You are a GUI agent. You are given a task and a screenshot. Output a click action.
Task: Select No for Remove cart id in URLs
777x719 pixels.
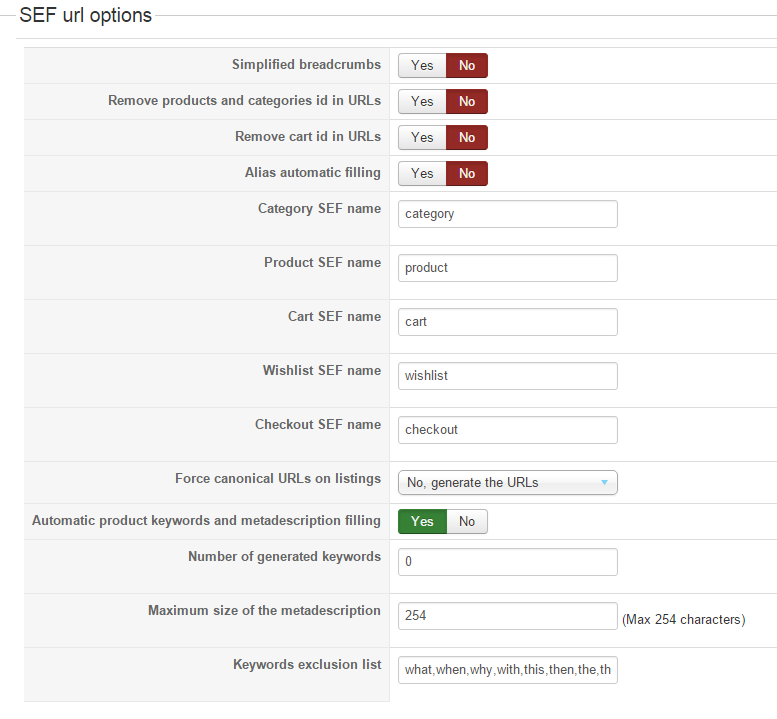[x=467, y=138]
